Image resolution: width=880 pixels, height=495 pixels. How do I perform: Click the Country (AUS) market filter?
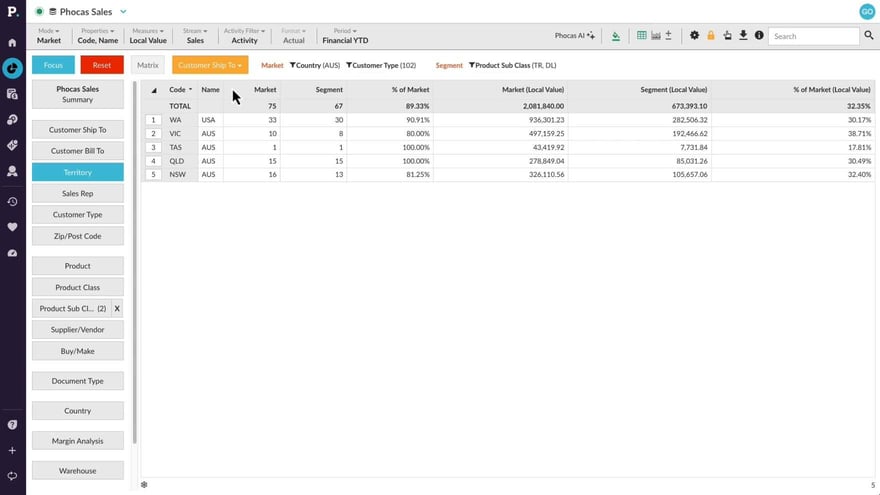tap(315, 65)
